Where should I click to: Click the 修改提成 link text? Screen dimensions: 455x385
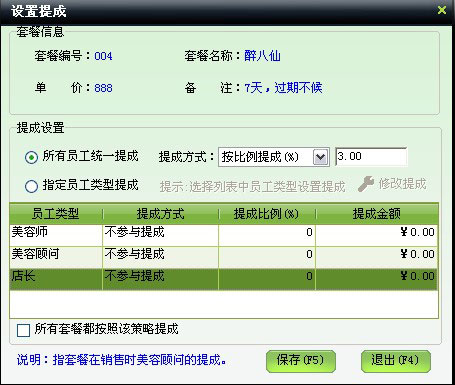(x=402, y=184)
